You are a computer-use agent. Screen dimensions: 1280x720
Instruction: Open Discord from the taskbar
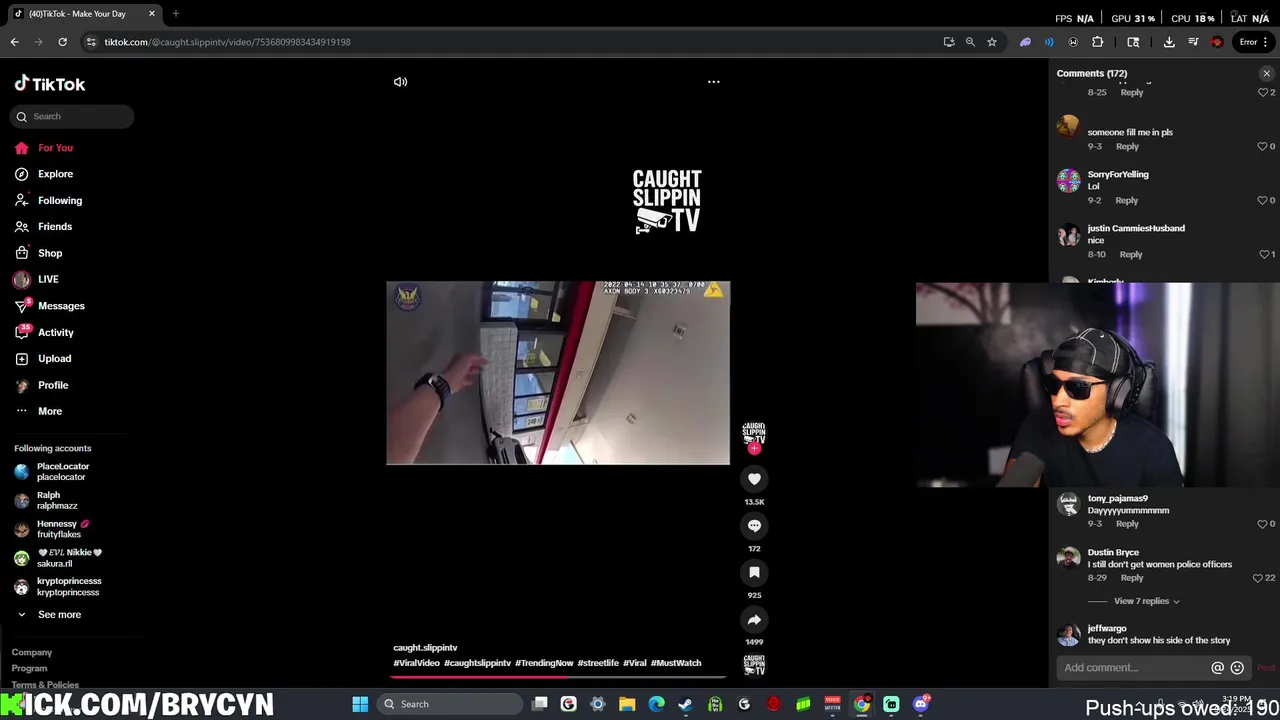(921, 704)
